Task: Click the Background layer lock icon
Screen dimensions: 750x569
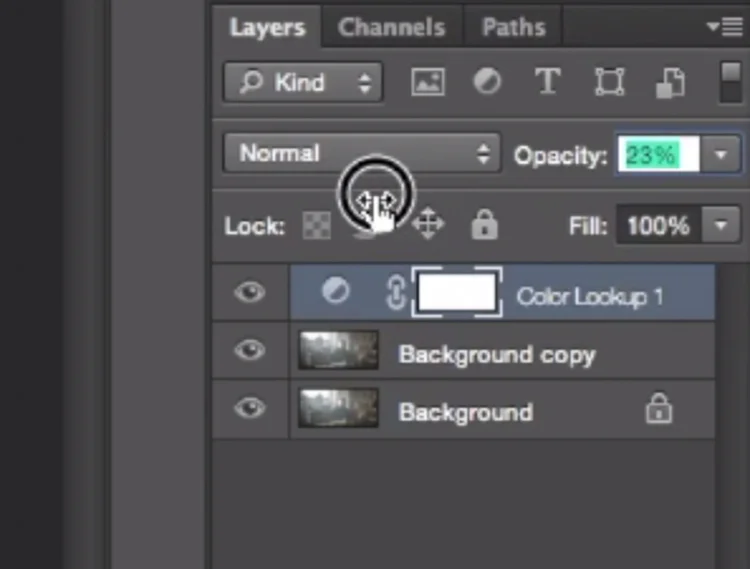Action: pos(659,409)
